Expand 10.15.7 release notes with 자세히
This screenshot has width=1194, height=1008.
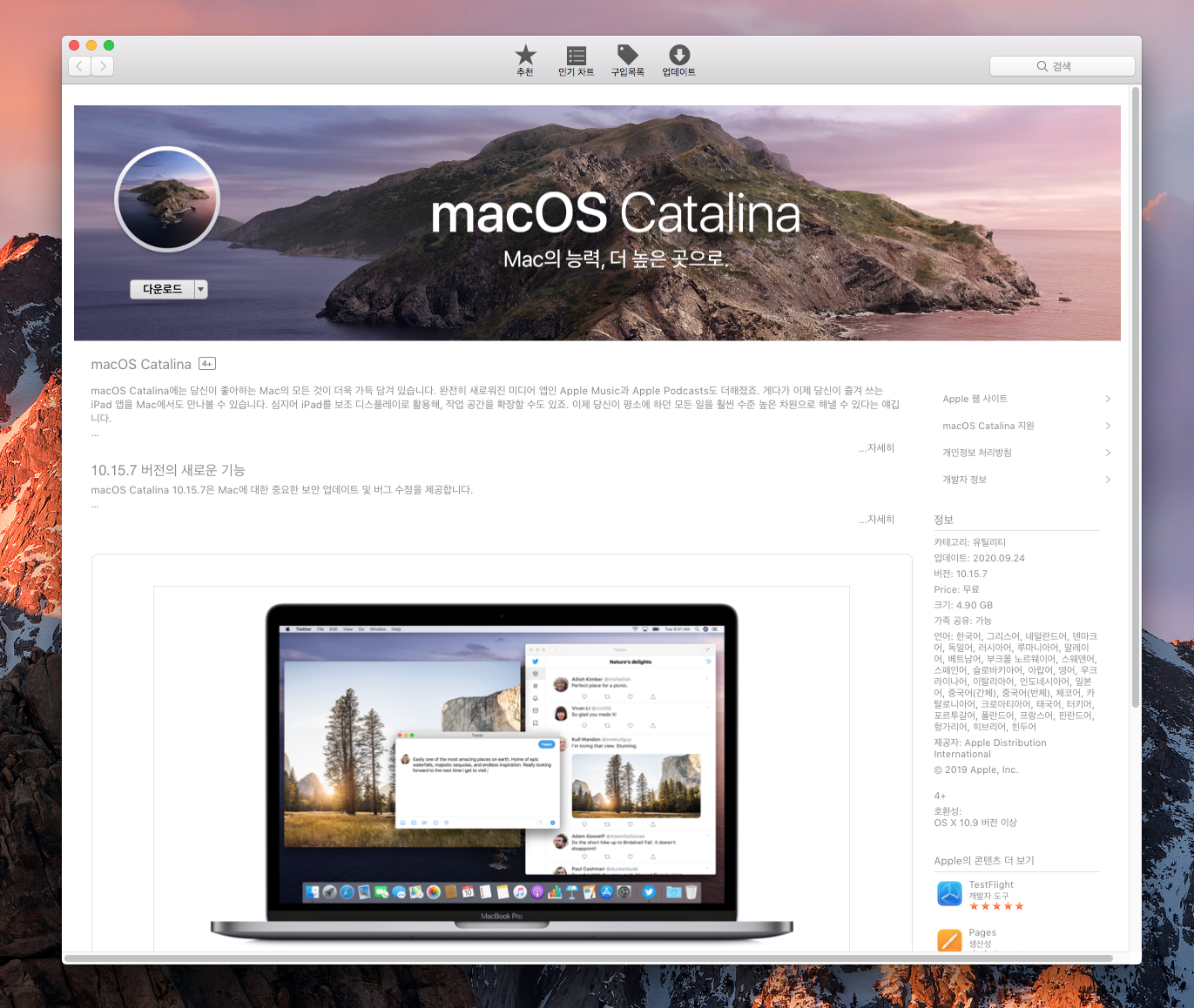(x=876, y=520)
